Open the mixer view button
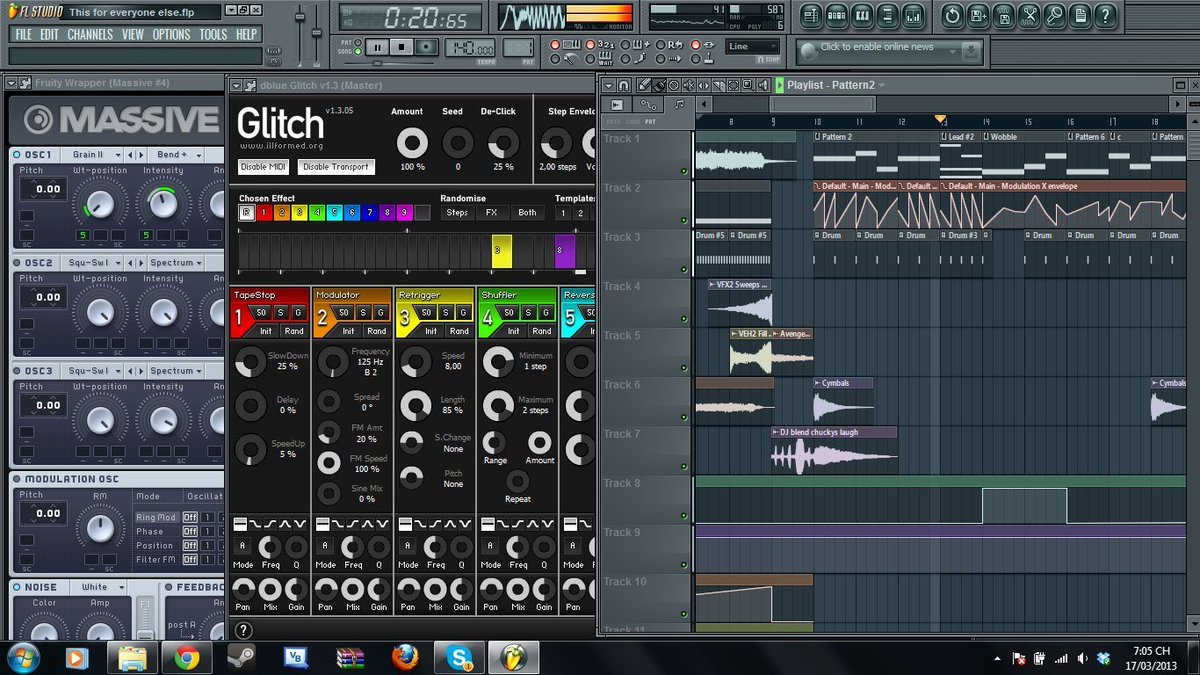The image size is (1200, 675). tap(913, 15)
